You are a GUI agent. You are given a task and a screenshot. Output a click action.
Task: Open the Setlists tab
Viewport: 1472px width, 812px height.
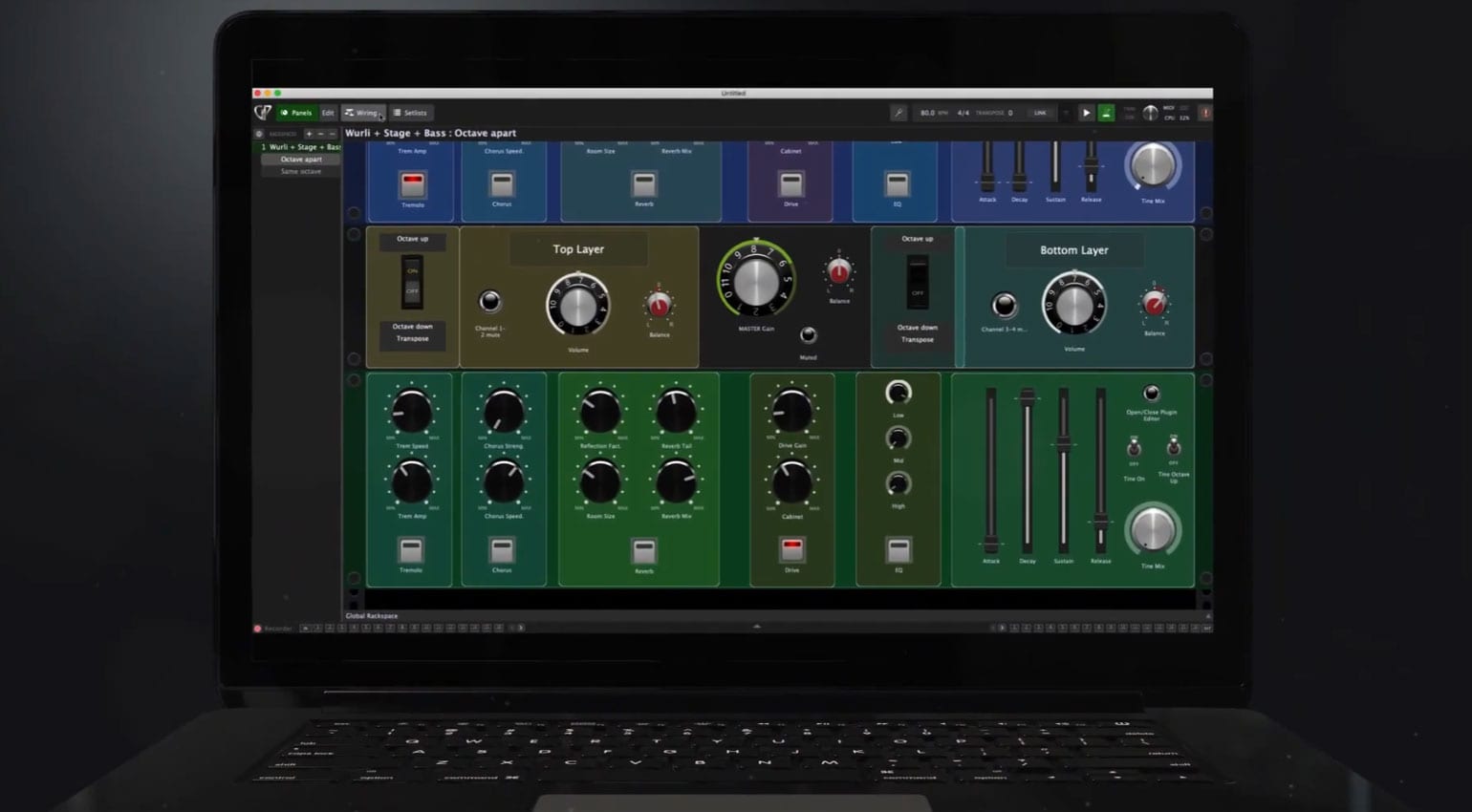(x=412, y=113)
